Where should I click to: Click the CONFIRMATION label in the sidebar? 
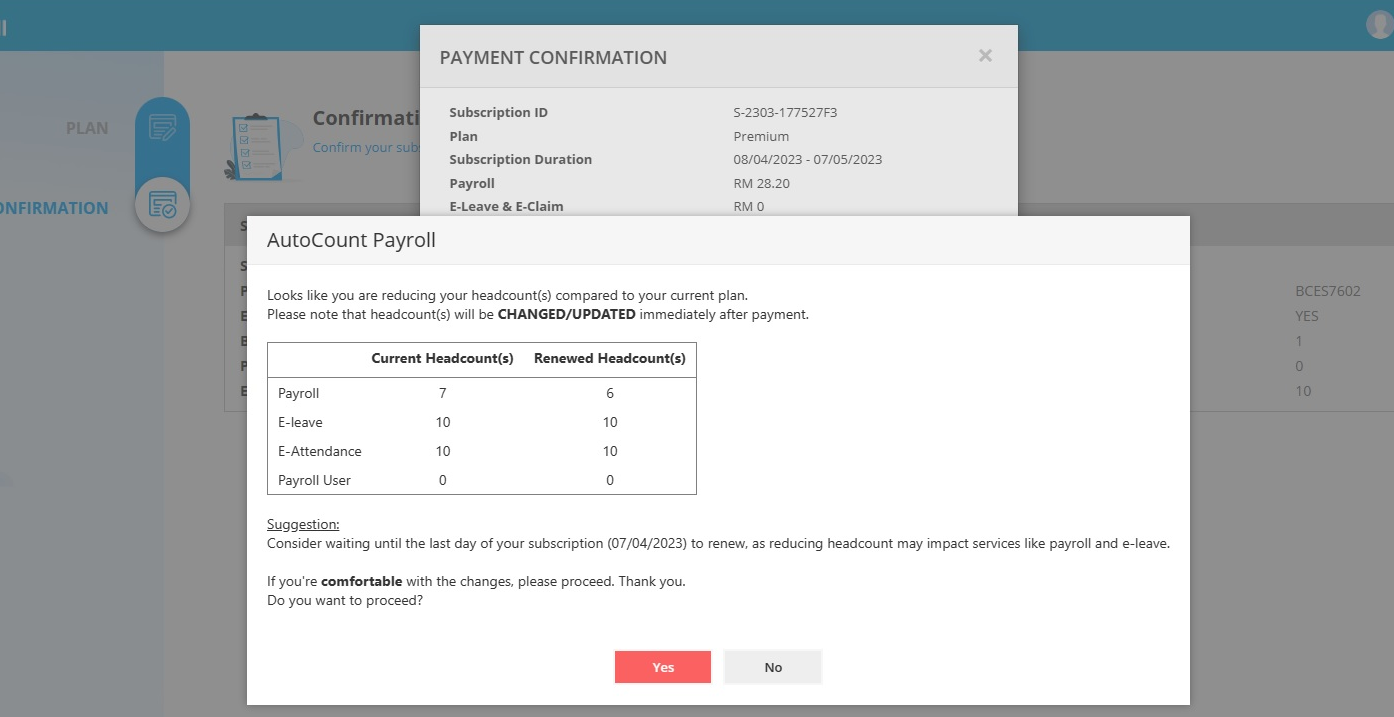[x=52, y=208]
